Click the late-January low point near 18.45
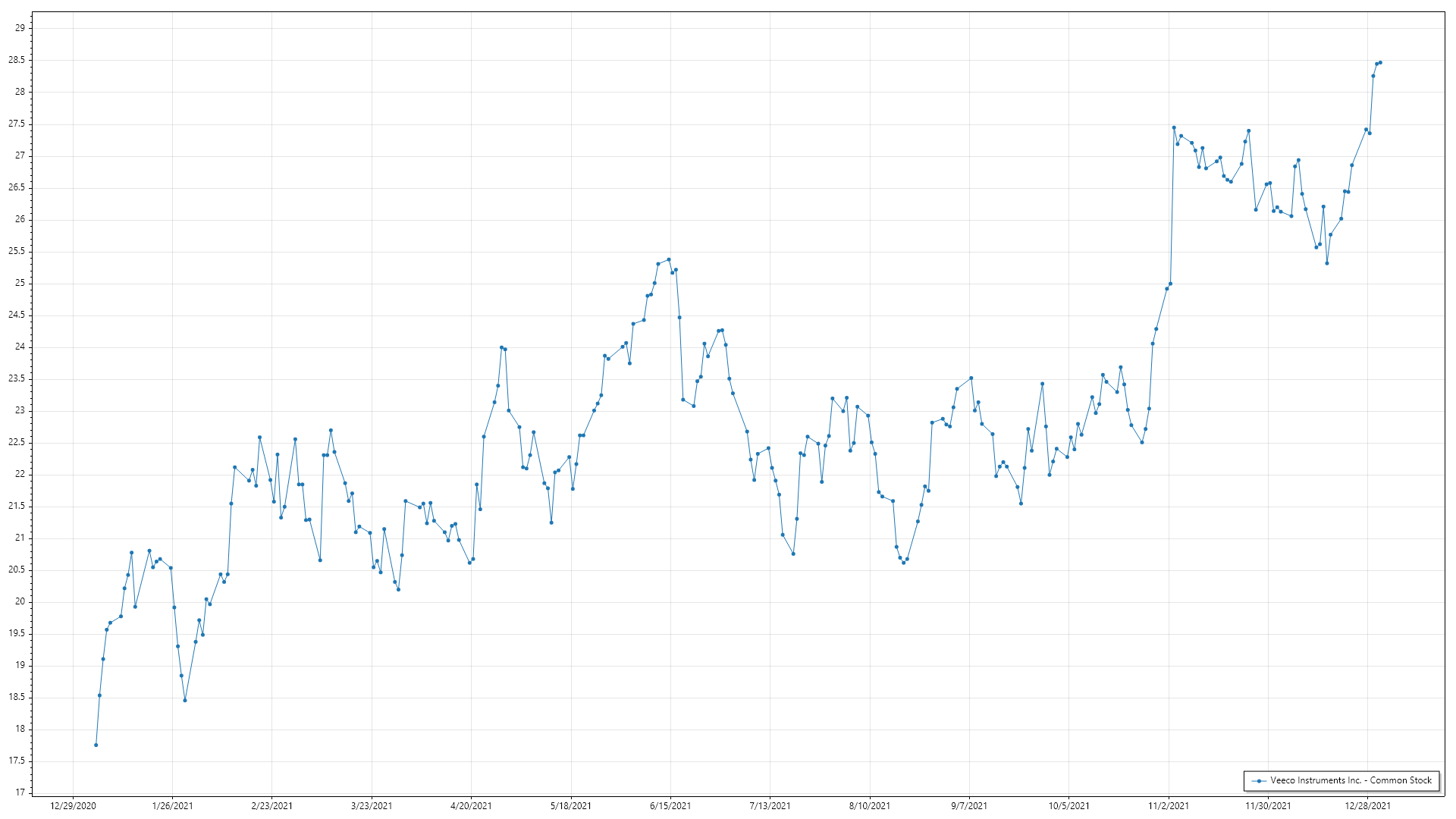Viewport: 1456px width, 819px height. pyautogui.click(x=185, y=700)
